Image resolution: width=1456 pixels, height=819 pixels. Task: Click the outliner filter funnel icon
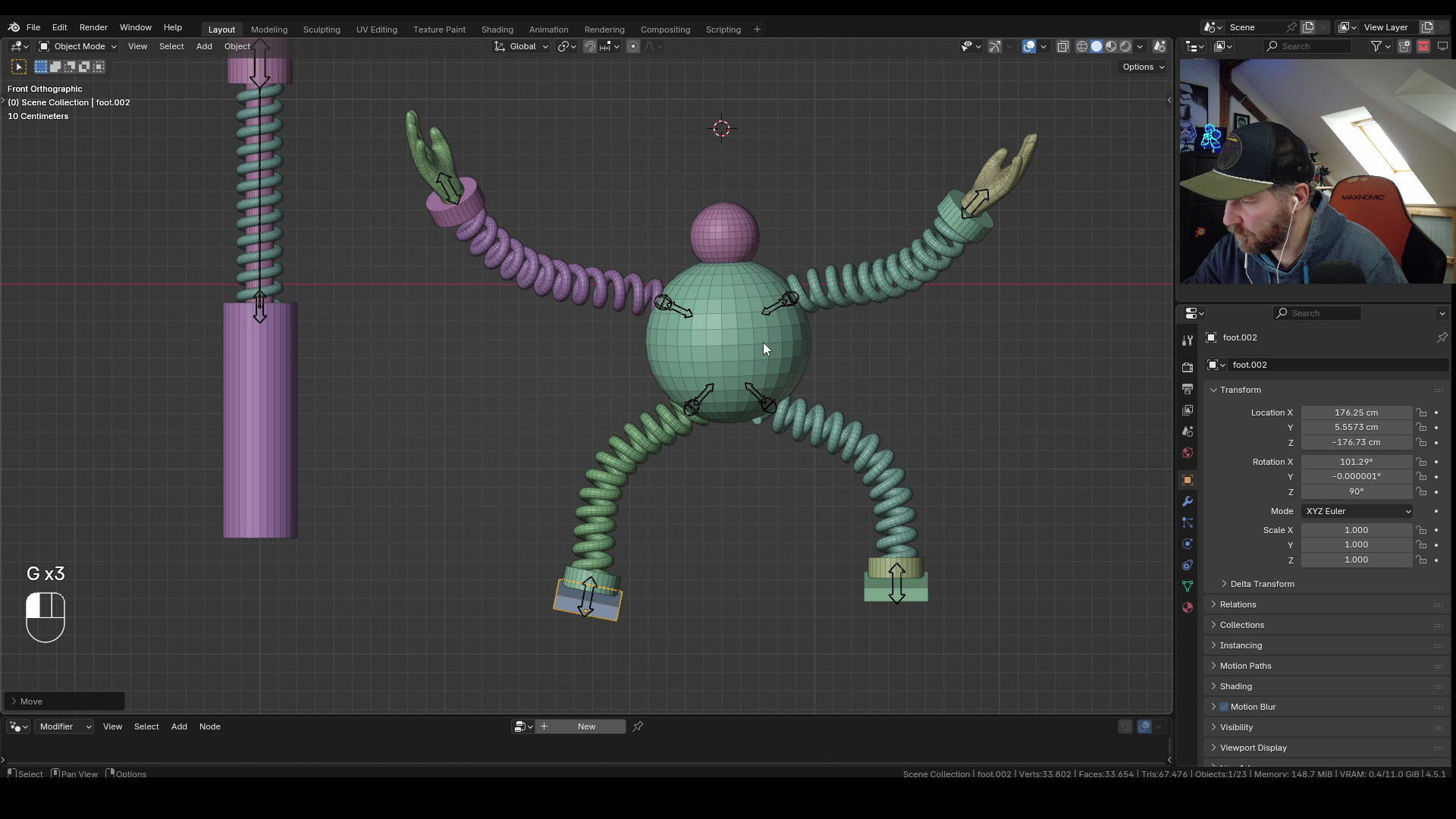point(1376,46)
